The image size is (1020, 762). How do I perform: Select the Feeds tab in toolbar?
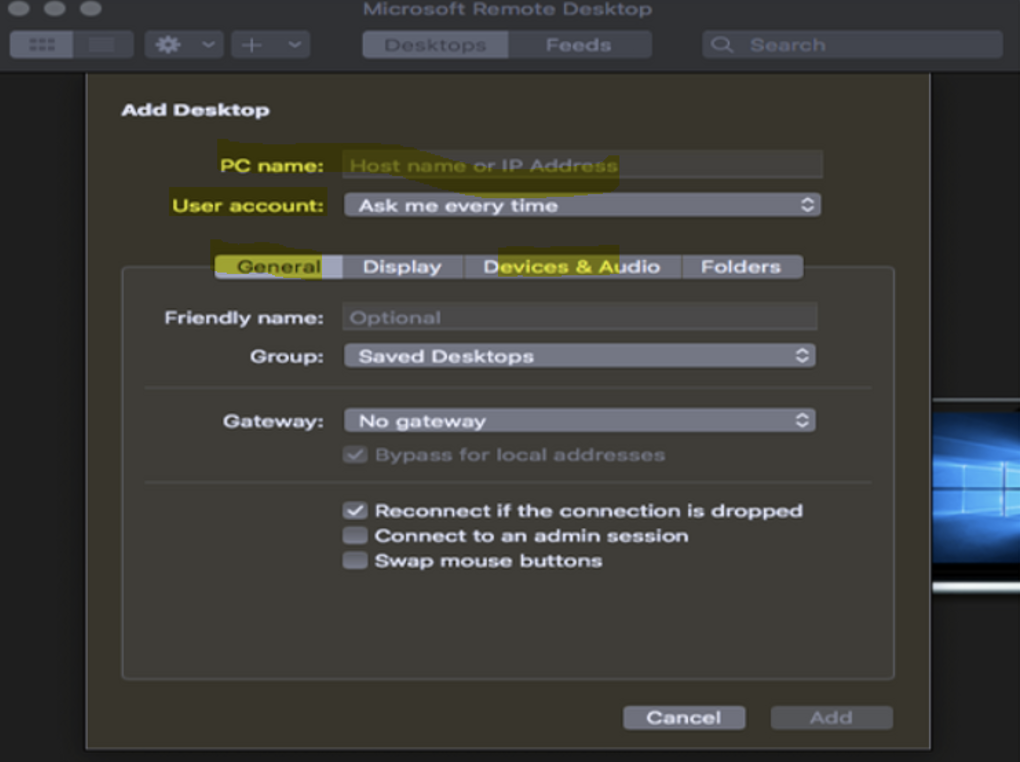tap(579, 45)
